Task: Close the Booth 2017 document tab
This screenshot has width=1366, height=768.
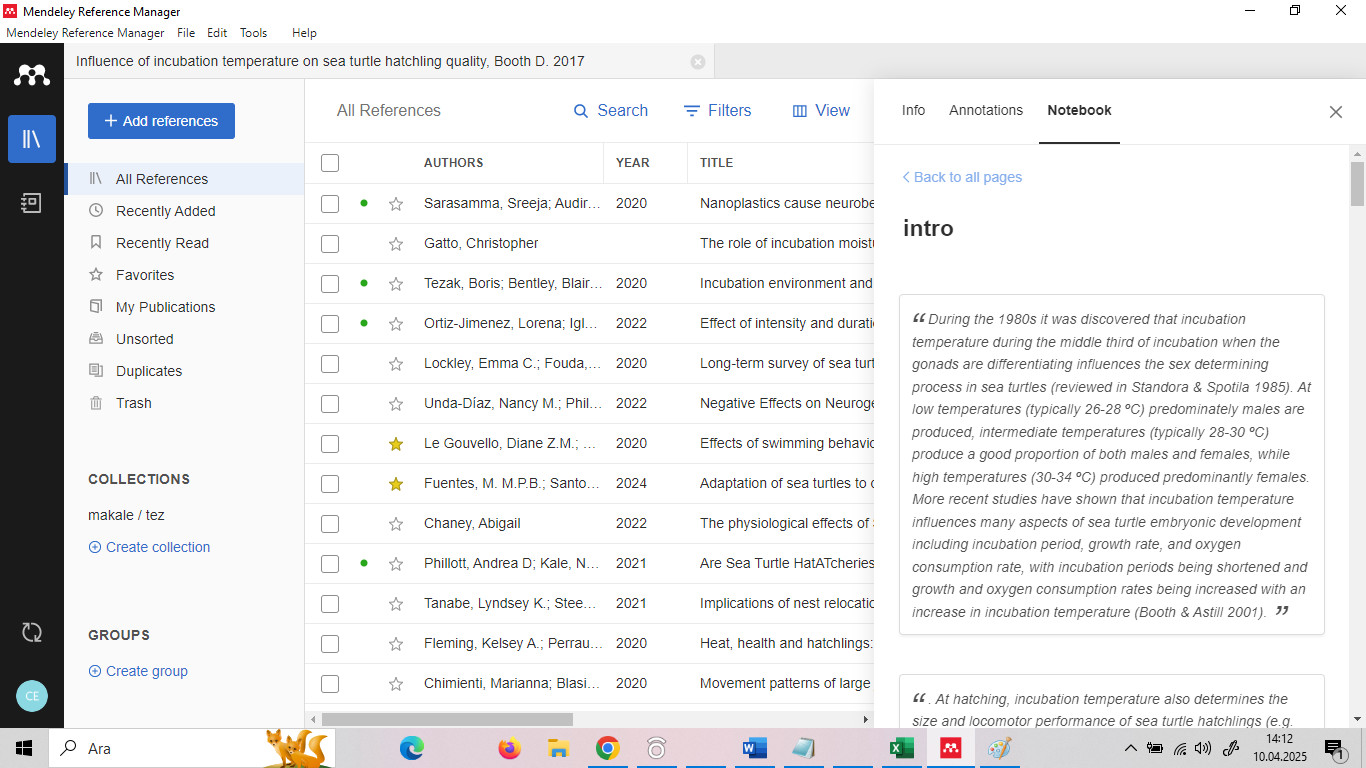Action: pyautogui.click(x=698, y=62)
